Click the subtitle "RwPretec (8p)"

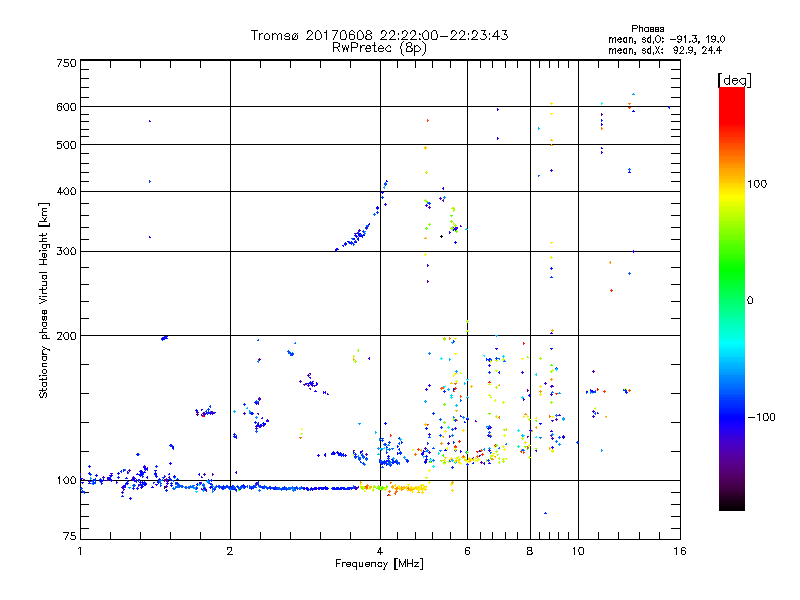tap(379, 48)
